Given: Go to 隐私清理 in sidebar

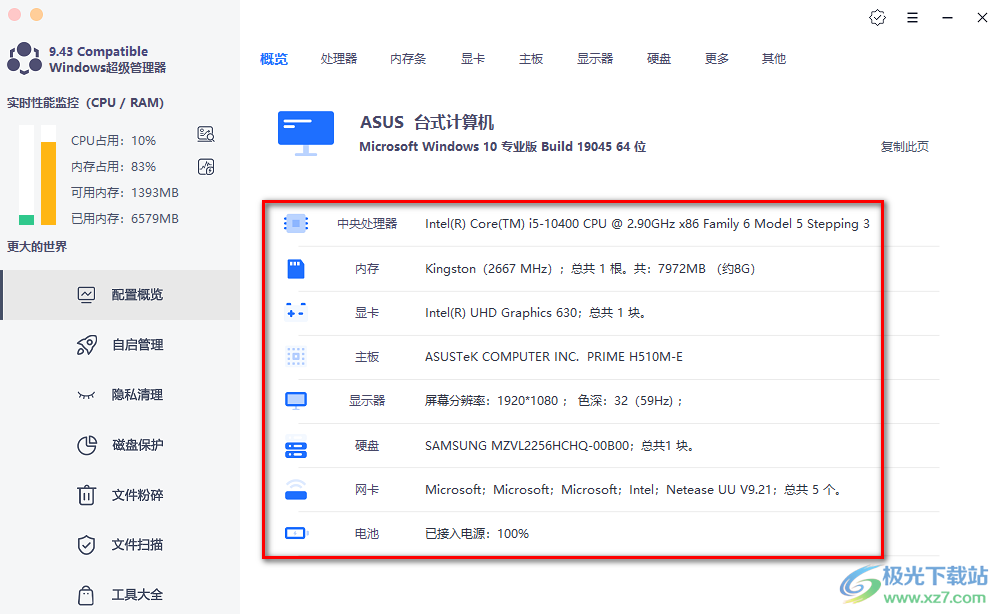Looking at the screenshot, I should coord(137,395).
